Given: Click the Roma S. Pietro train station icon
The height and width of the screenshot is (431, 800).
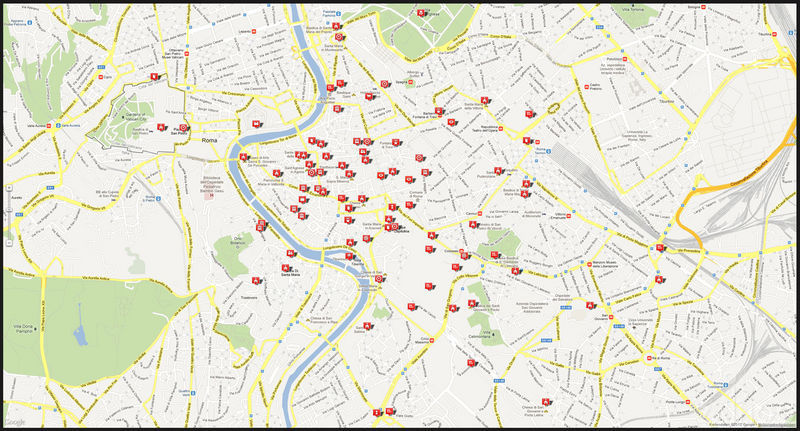Looking at the screenshot, I should click(158, 198).
